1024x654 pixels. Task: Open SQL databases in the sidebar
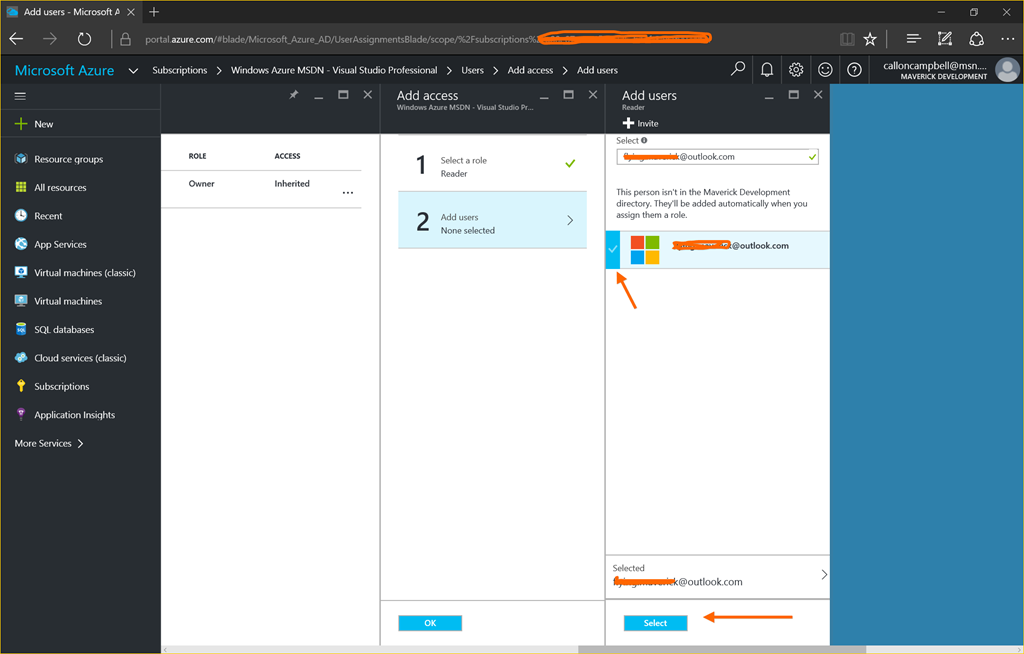coord(64,330)
